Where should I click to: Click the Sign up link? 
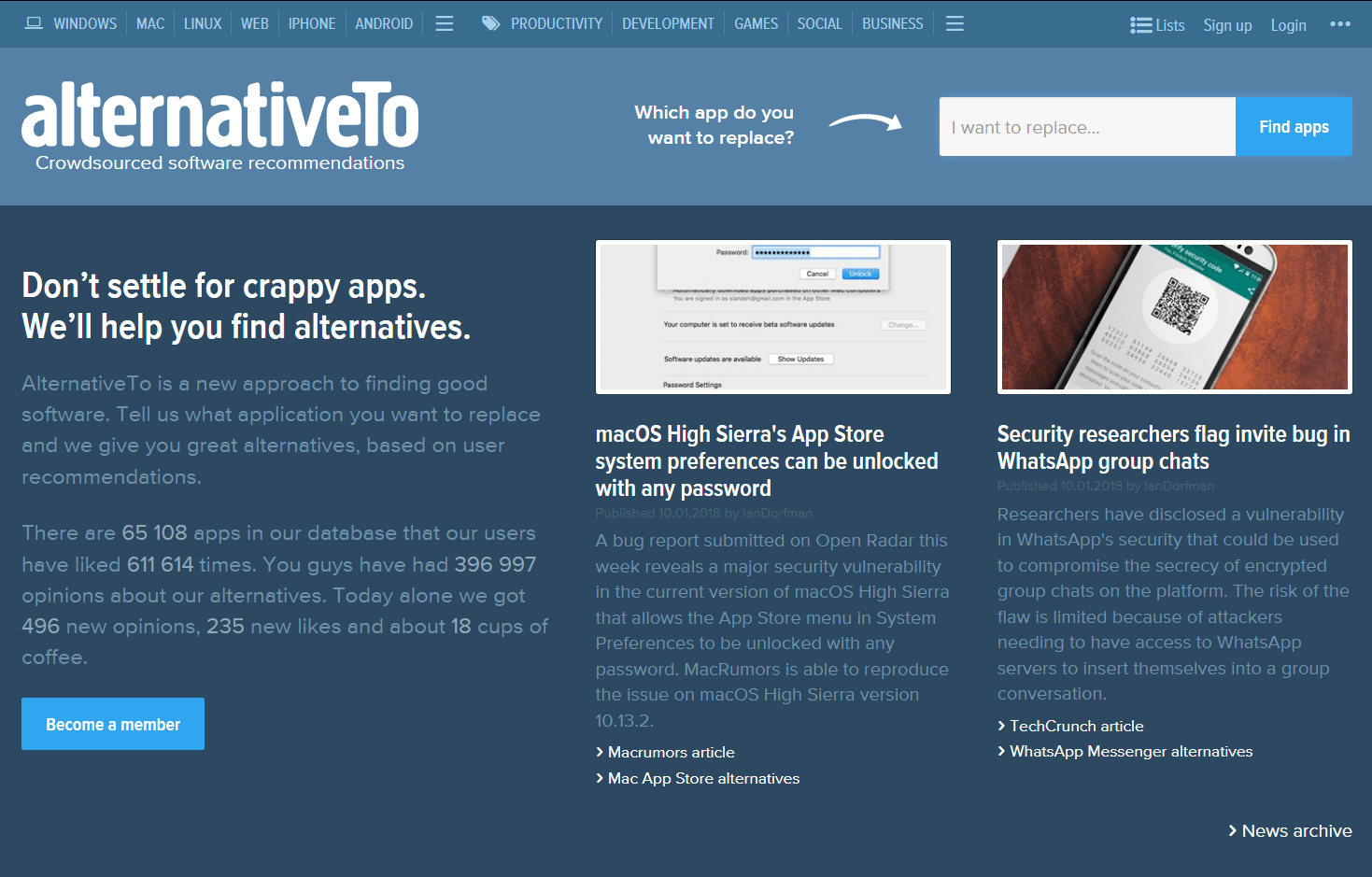click(1227, 25)
